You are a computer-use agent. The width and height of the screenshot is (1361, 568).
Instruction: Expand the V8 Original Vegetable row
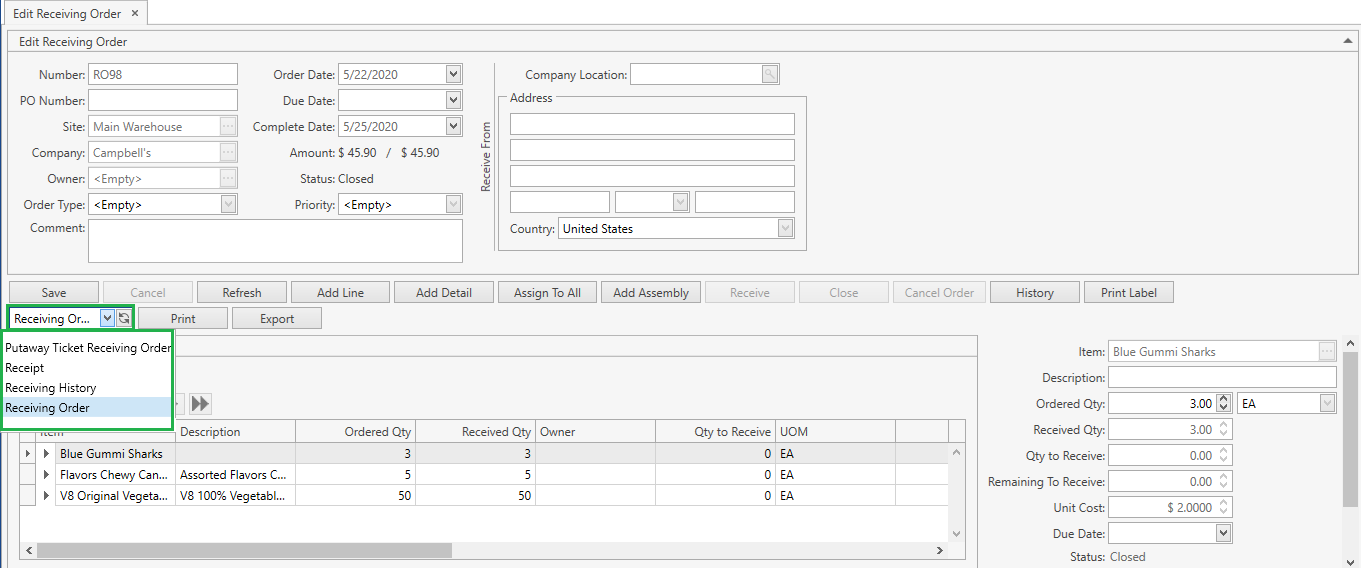[x=46, y=496]
